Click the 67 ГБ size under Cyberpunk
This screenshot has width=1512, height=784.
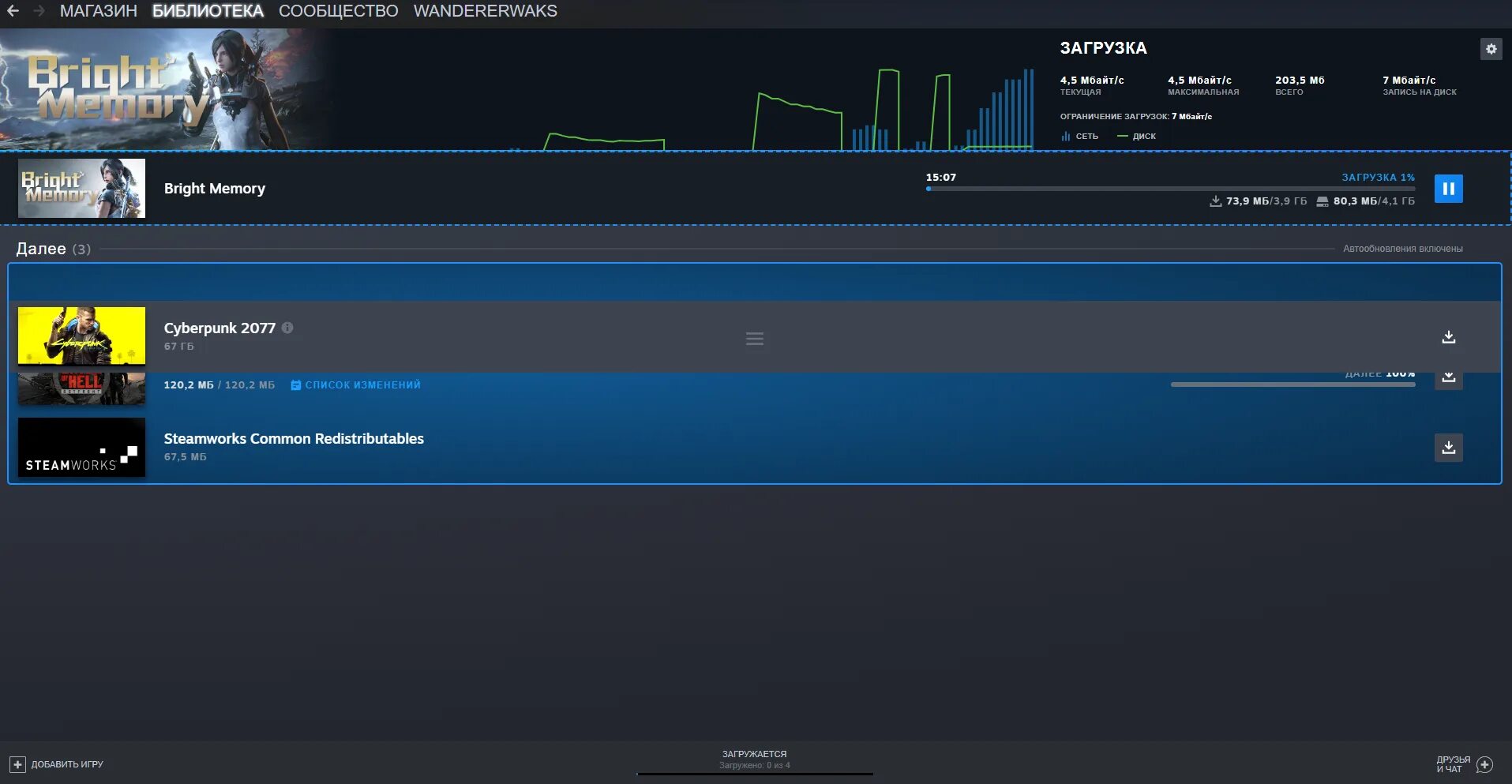click(x=178, y=347)
